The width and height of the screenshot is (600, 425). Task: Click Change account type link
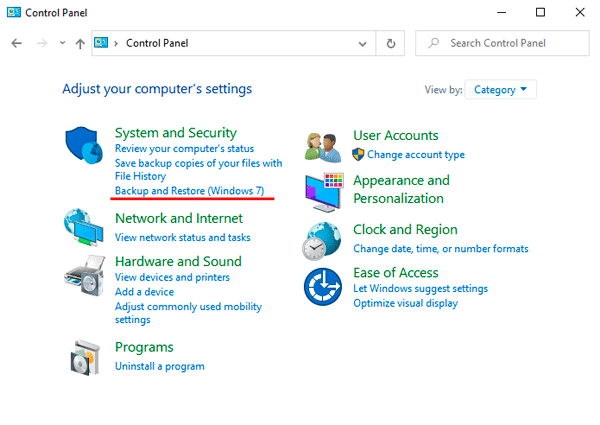[416, 155]
